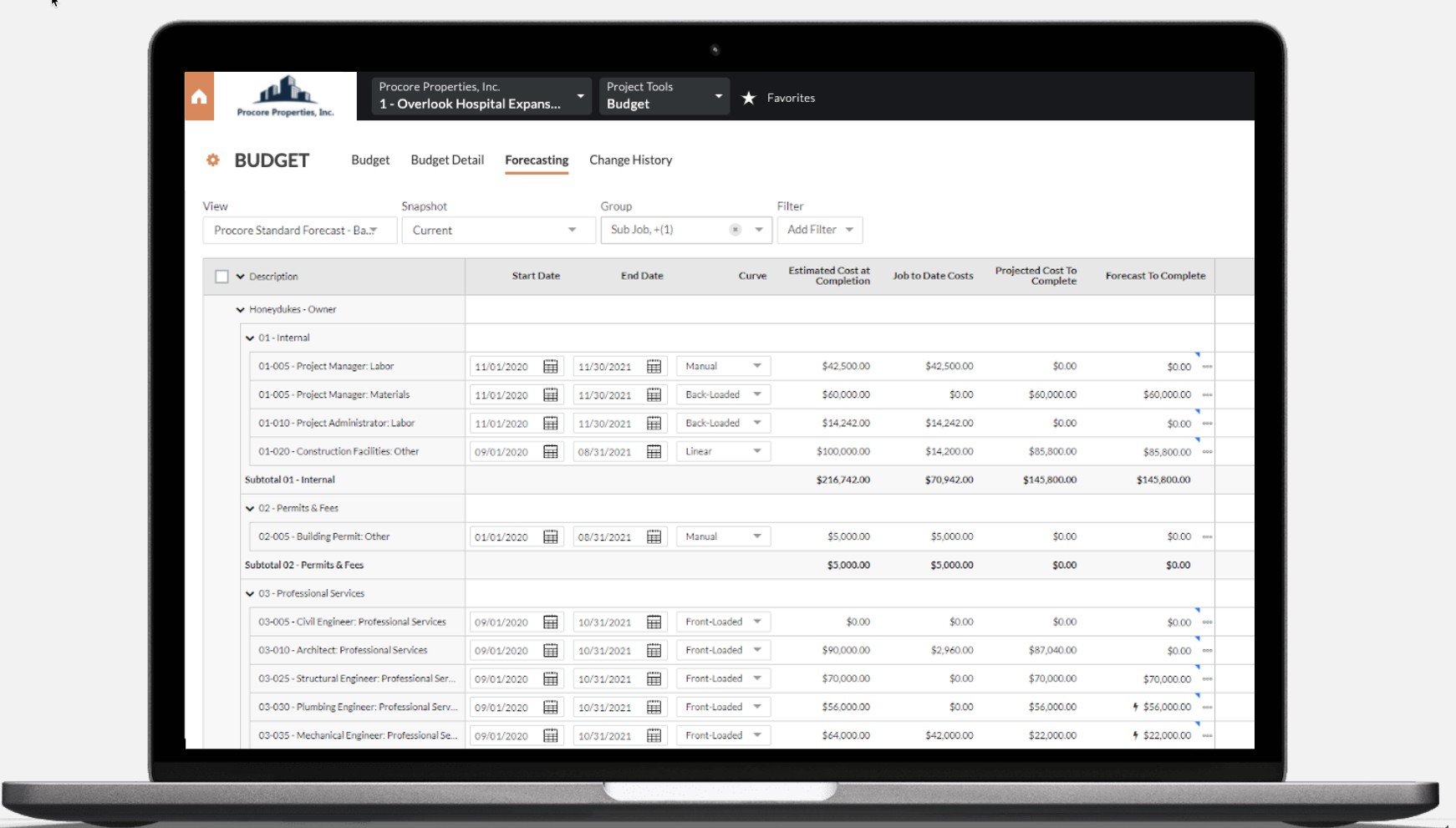The width and height of the screenshot is (1456, 828).
Task: Sort by Estimated Cost at Completion header
Action: pos(829,276)
